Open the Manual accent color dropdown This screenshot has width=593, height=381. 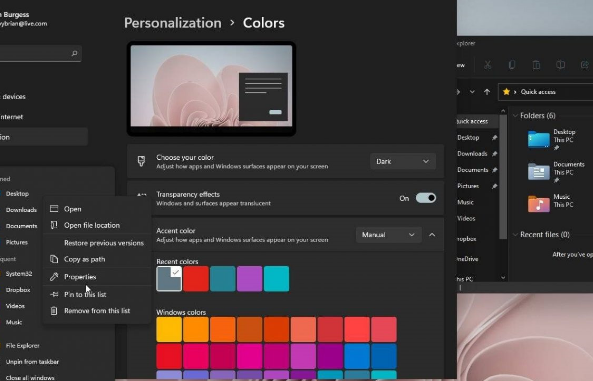tap(388, 235)
